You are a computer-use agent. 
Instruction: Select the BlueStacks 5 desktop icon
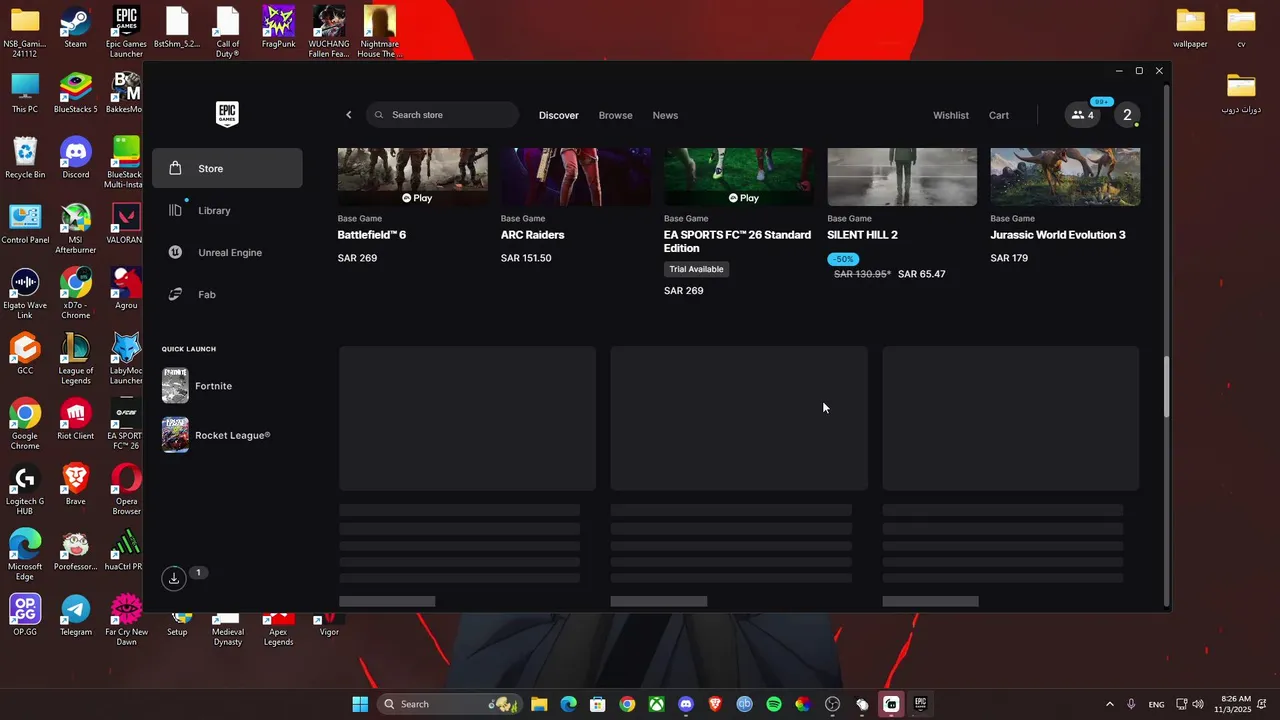[75, 92]
